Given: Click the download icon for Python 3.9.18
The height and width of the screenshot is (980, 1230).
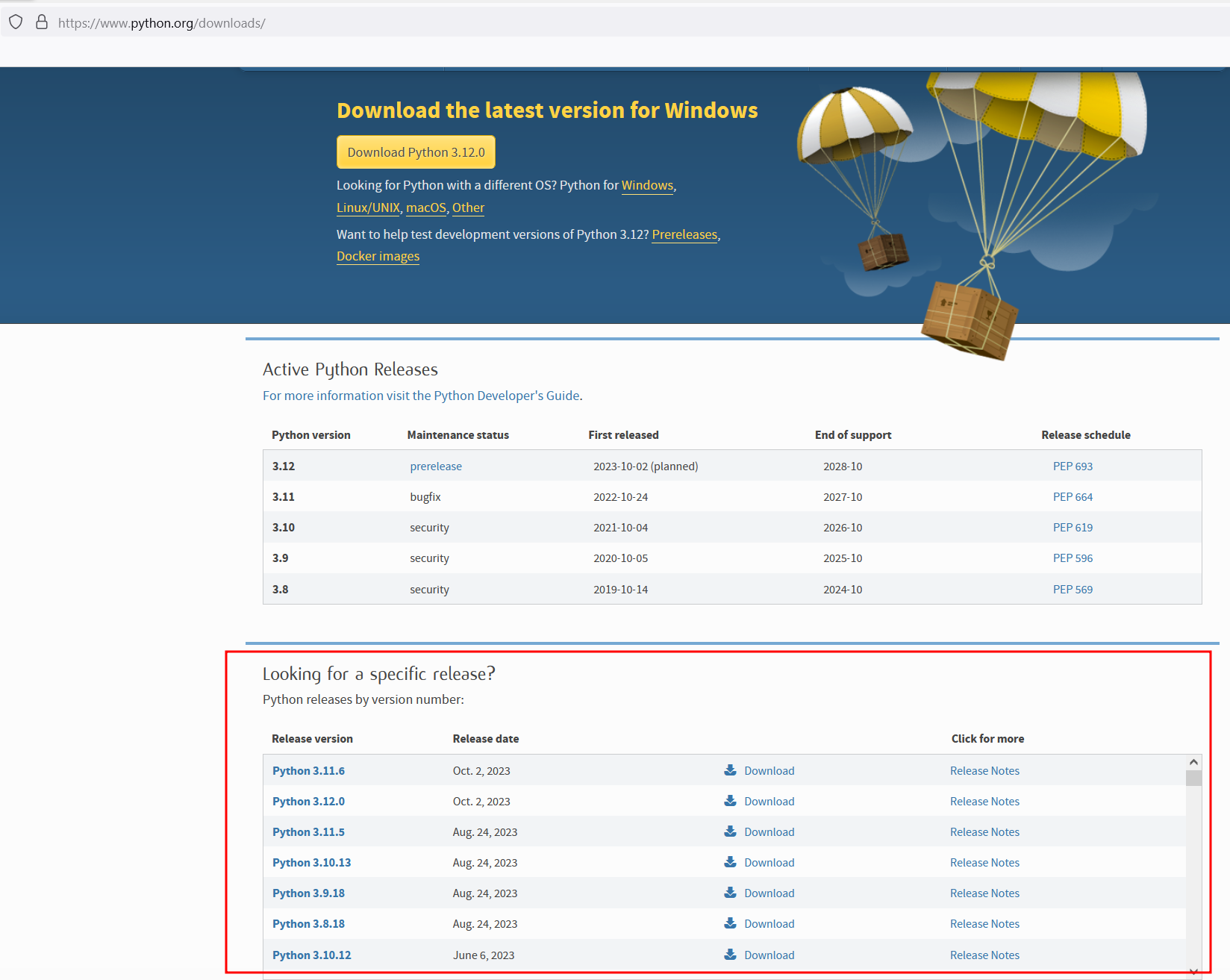Looking at the screenshot, I should [731, 893].
